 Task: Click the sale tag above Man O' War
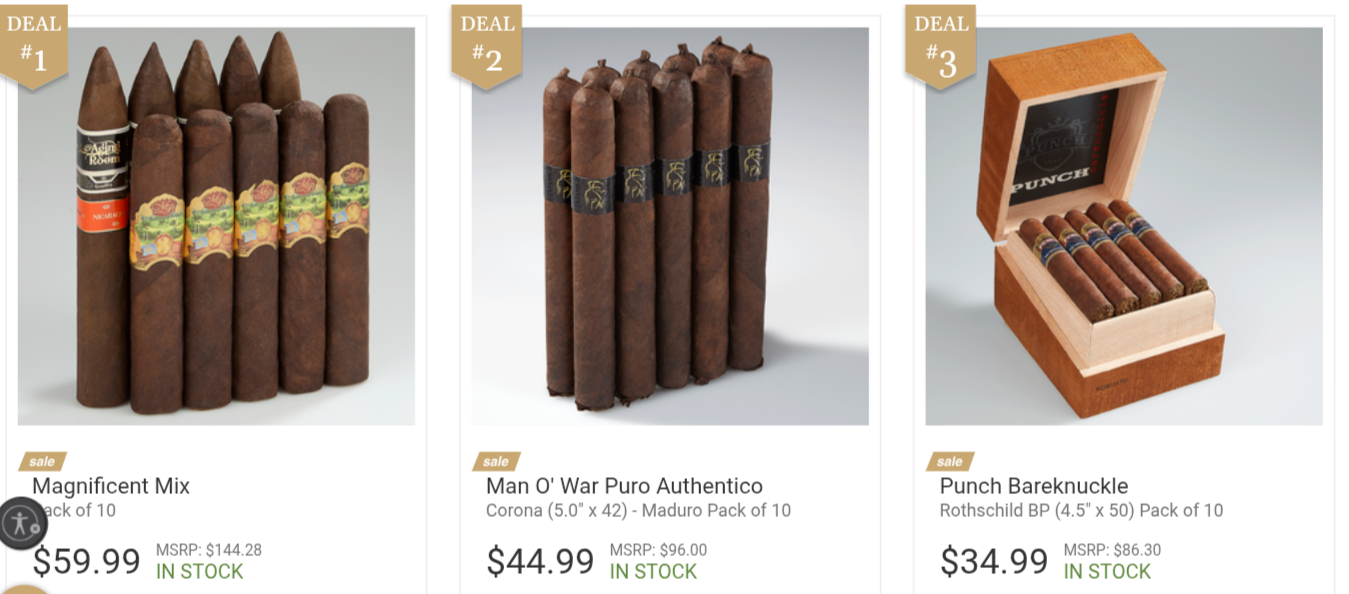click(496, 461)
